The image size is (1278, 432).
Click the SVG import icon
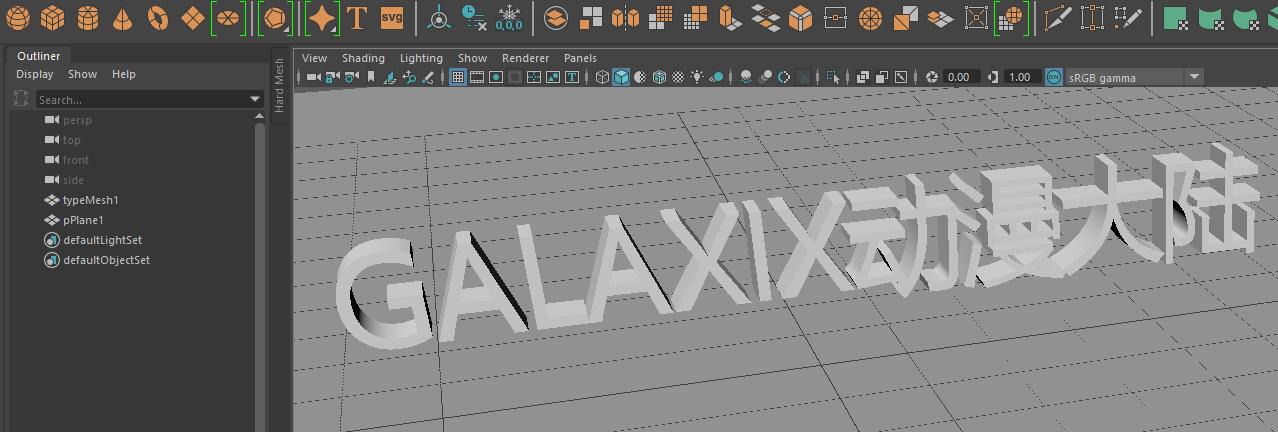392,17
